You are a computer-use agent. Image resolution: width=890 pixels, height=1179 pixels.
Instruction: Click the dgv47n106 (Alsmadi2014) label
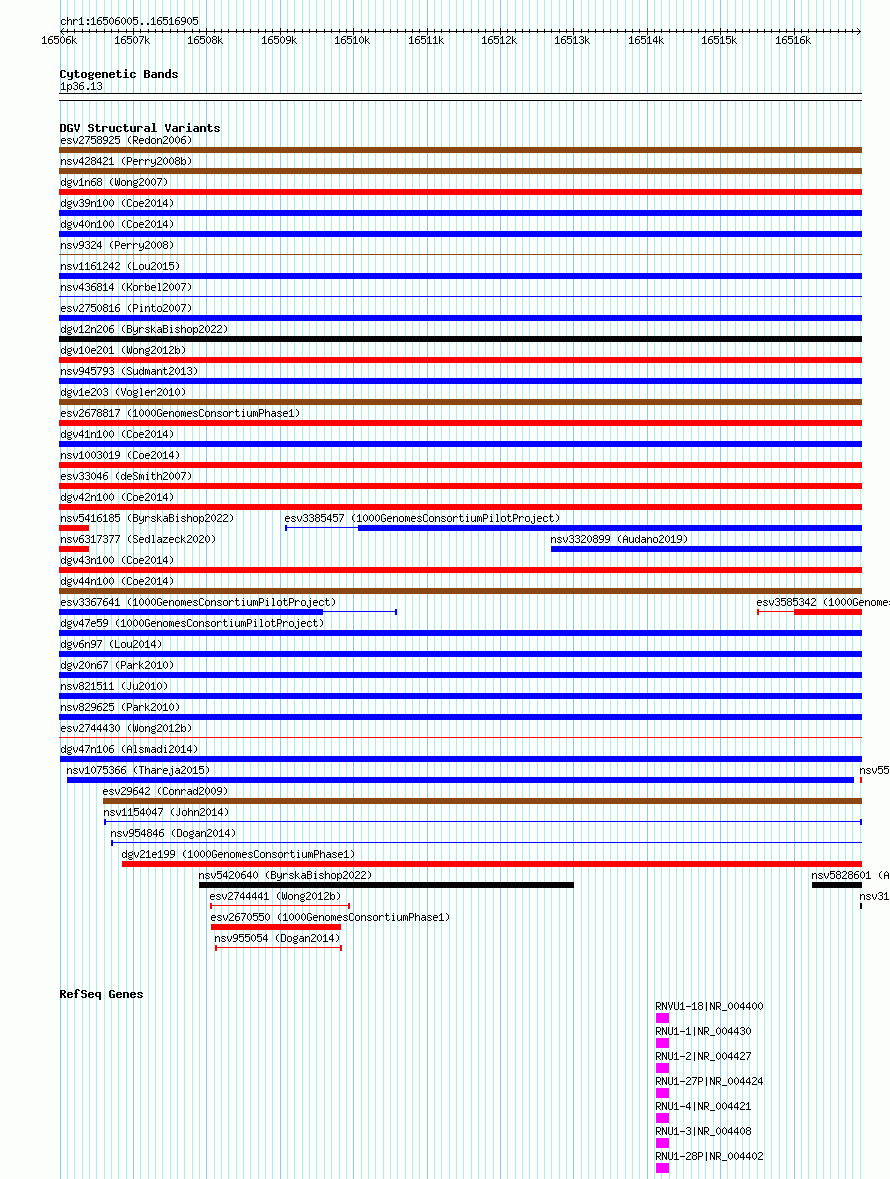point(129,750)
